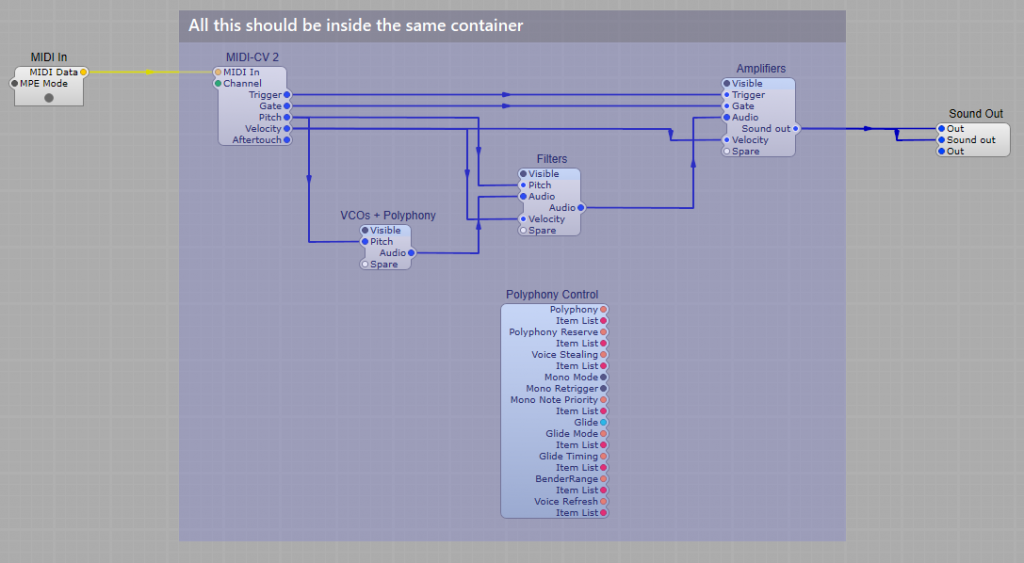Click the MIDI Data pin on MIDI In
The image size is (1024, 563).
tap(84, 72)
